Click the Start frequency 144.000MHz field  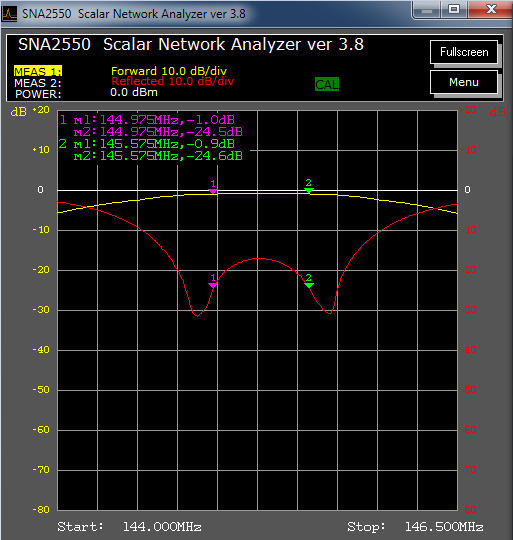pos(162,527)
